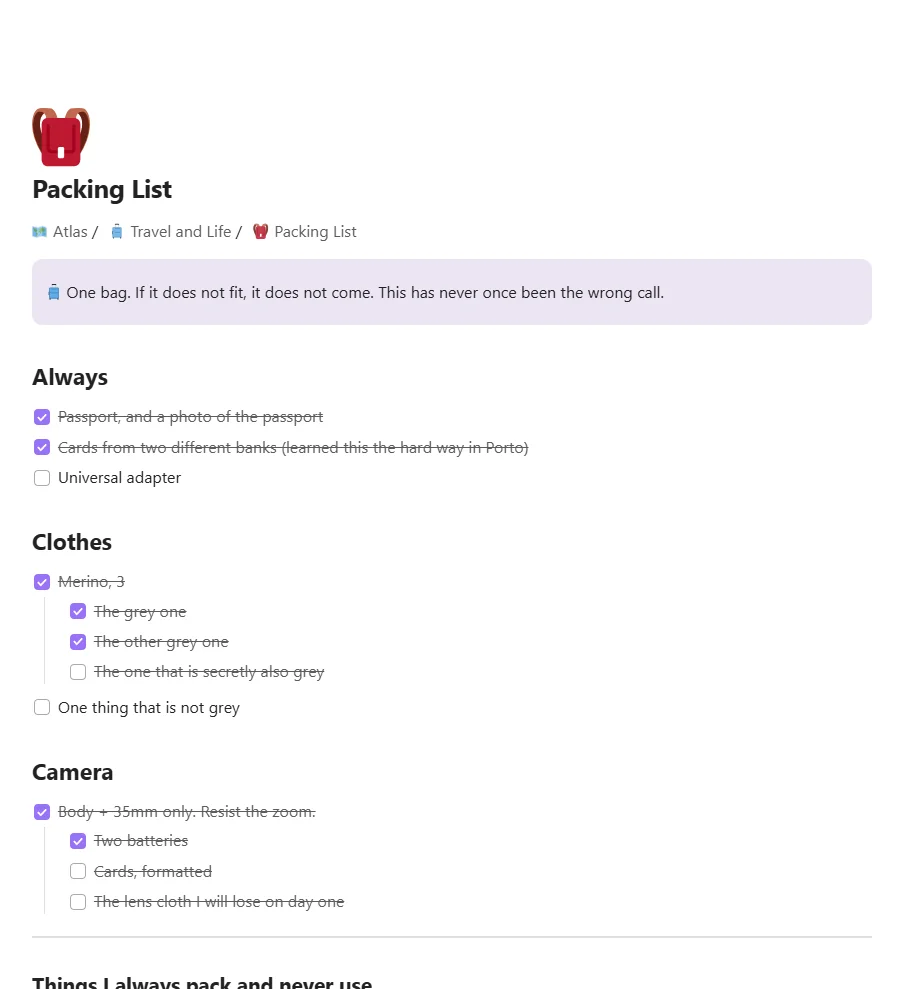Image resolution: width=912 pixels, height=989 pixels.
Task: Uncheck Body + 35mm only checkbox
Action: 42,812
